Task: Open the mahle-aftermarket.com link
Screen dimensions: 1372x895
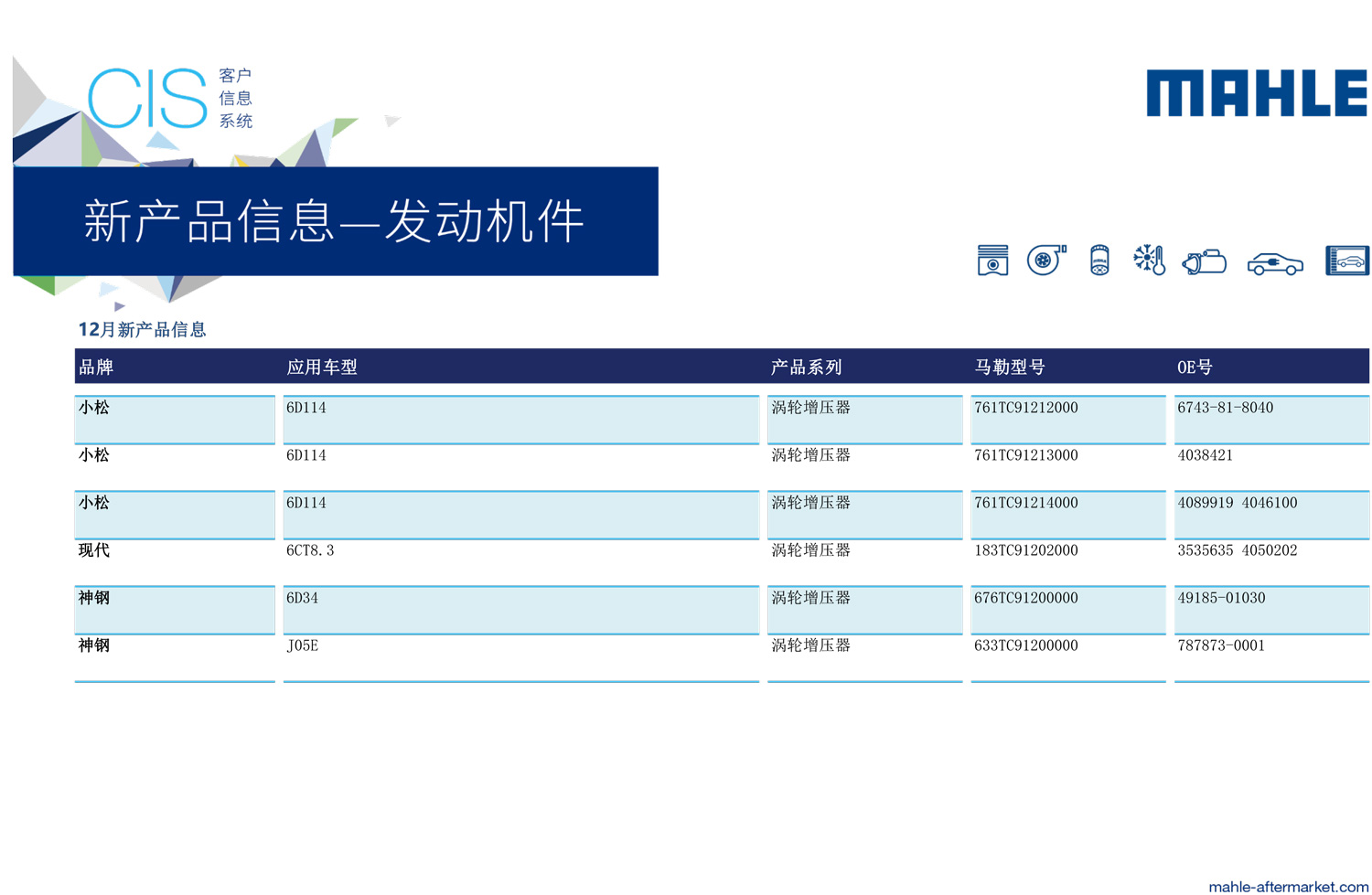Action: [x=1288, y=886]
